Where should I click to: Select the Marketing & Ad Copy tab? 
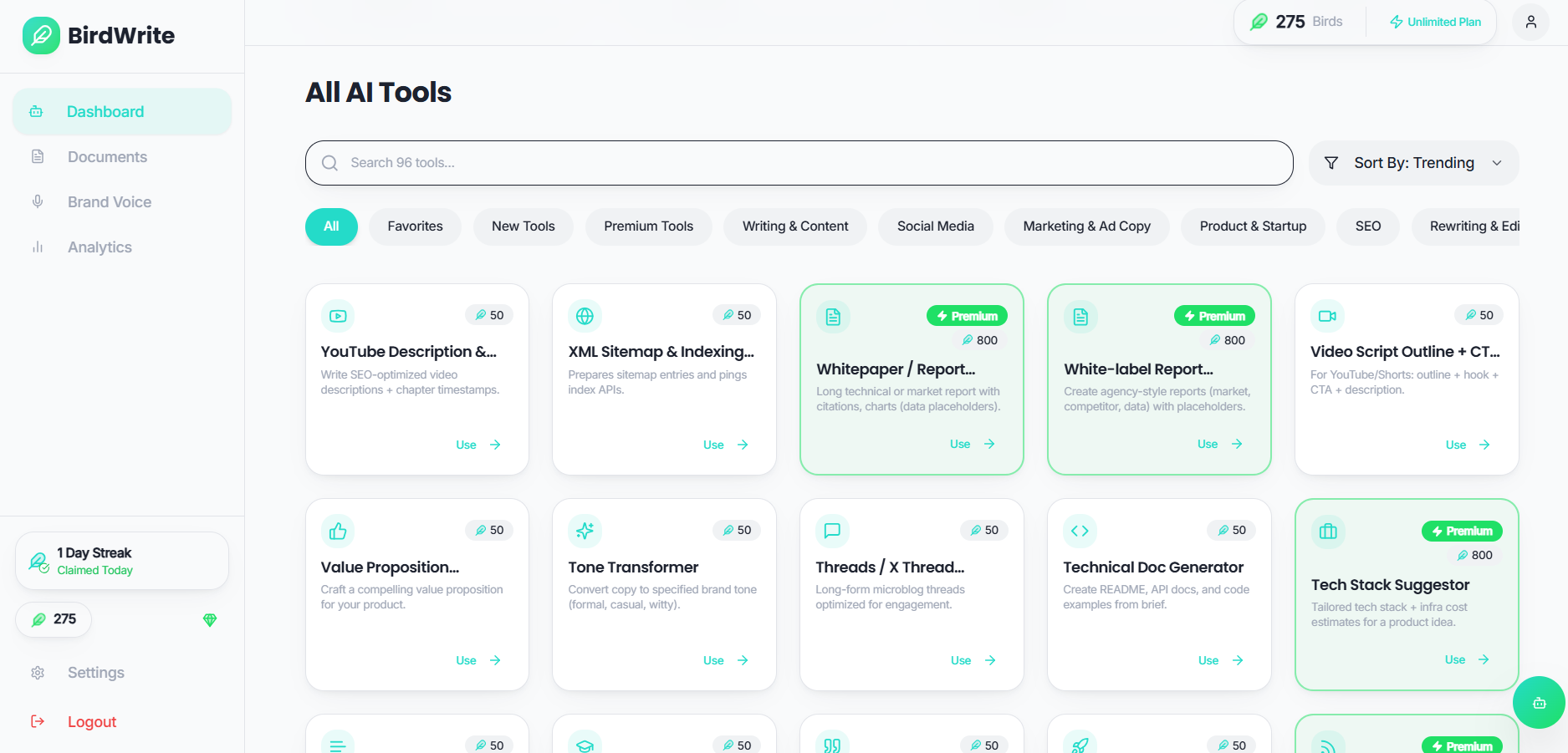1087,226
